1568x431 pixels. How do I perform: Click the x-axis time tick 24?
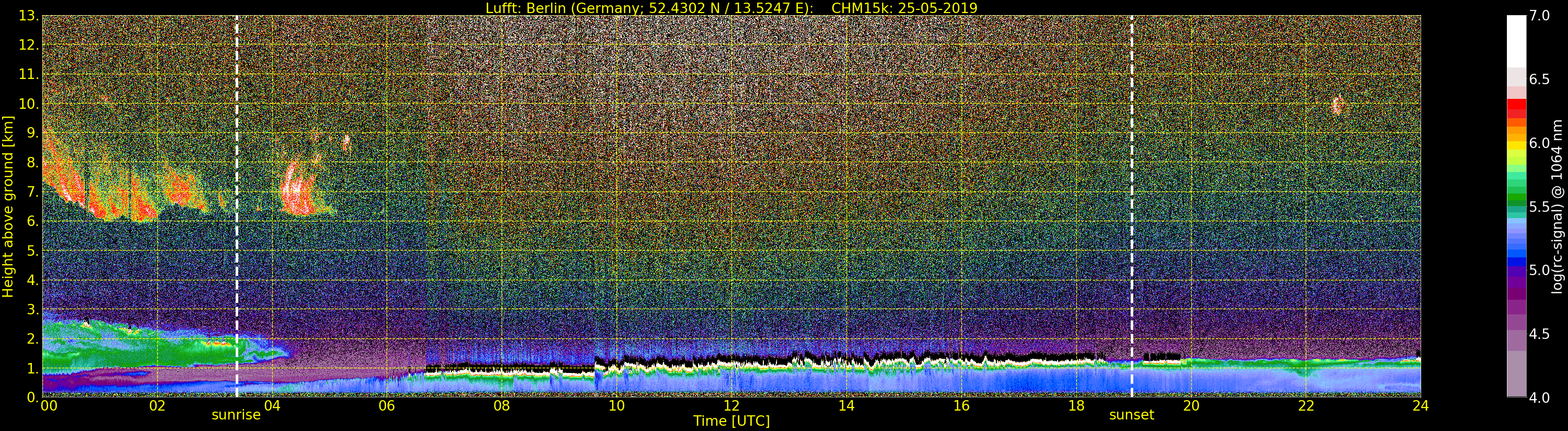coord(1421,406)
